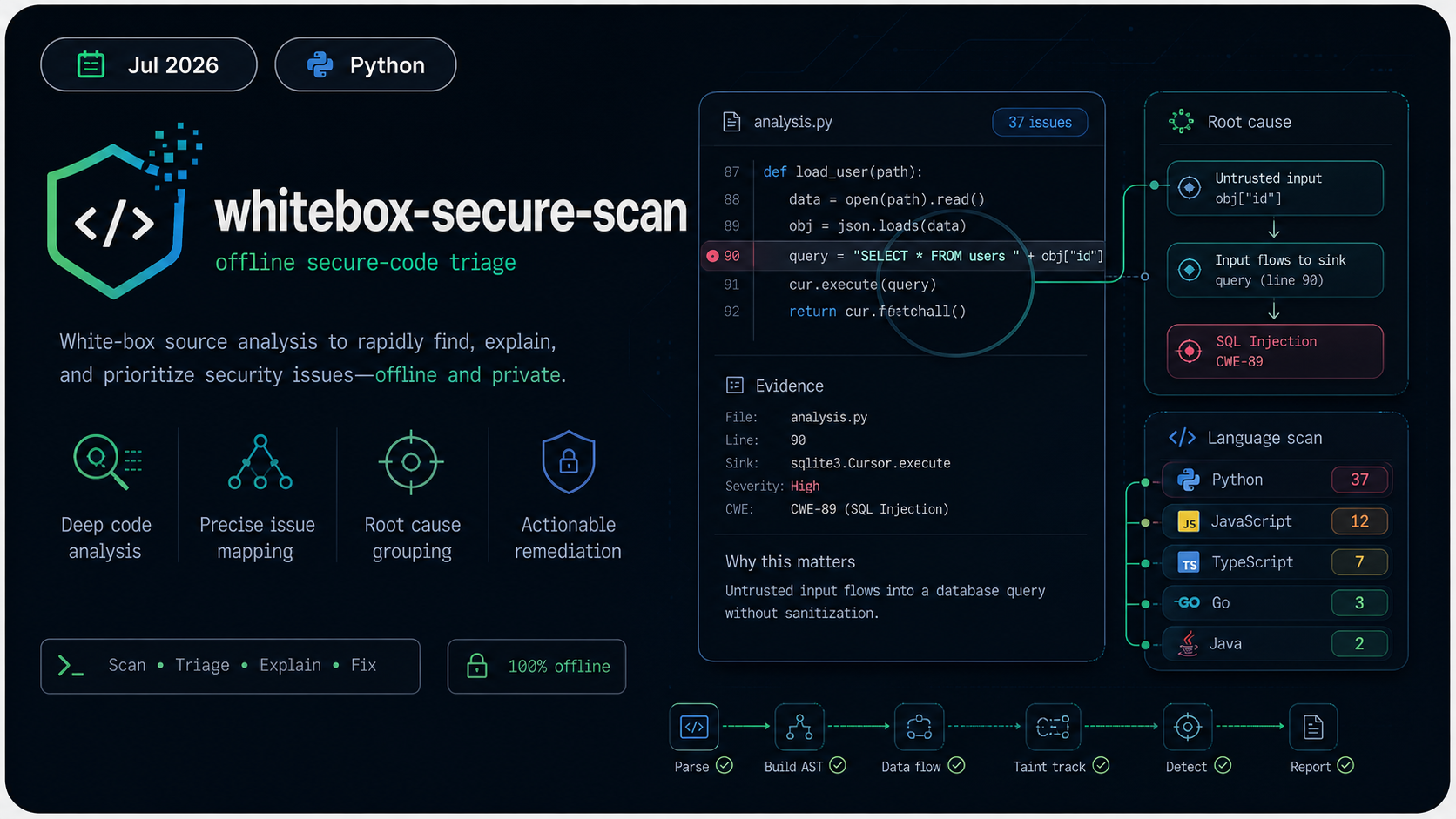Click the checkmark next to Parse
1456x819 pixels.
tap(725, 765)
